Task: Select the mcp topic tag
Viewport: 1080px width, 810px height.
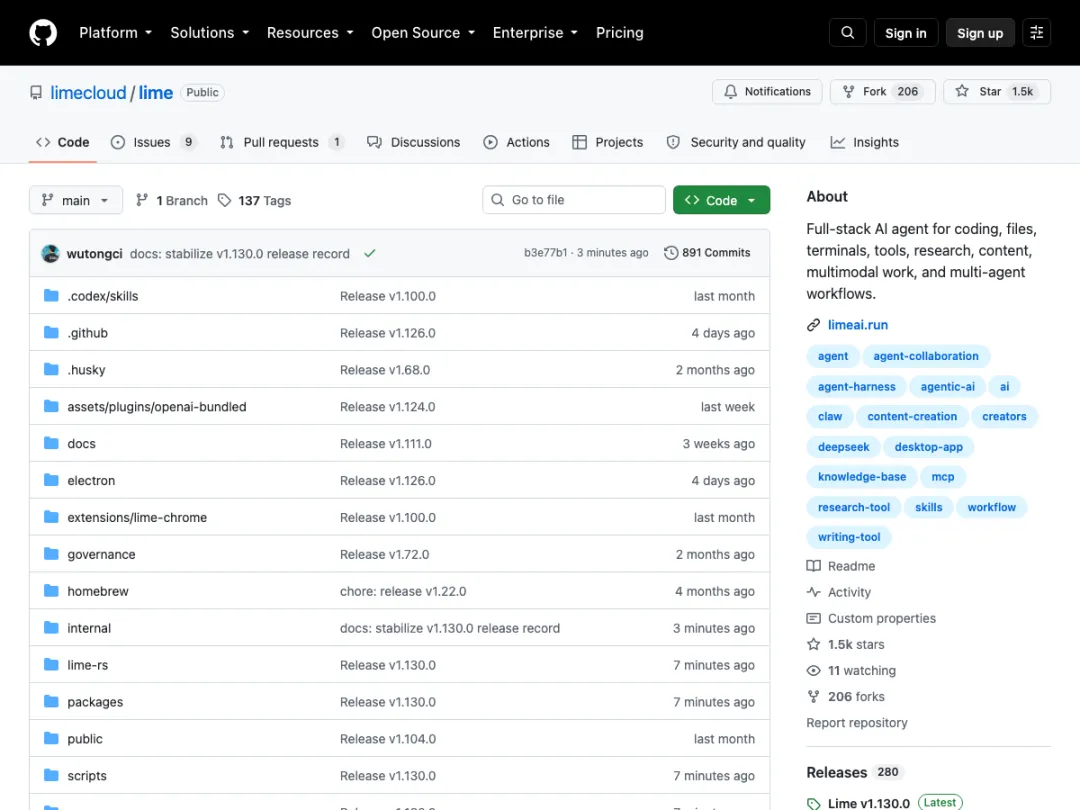Action: [x=942, y=477]
